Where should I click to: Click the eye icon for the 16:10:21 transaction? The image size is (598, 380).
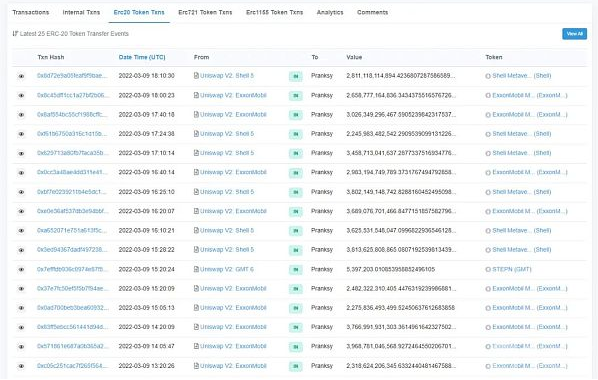coord(21,231)
